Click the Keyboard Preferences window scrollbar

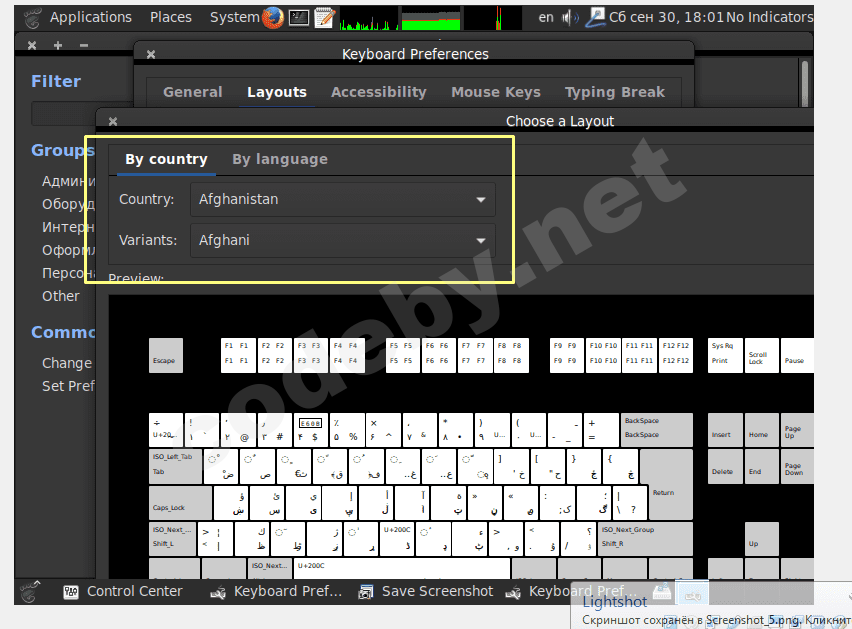click(x=805, y=83)
